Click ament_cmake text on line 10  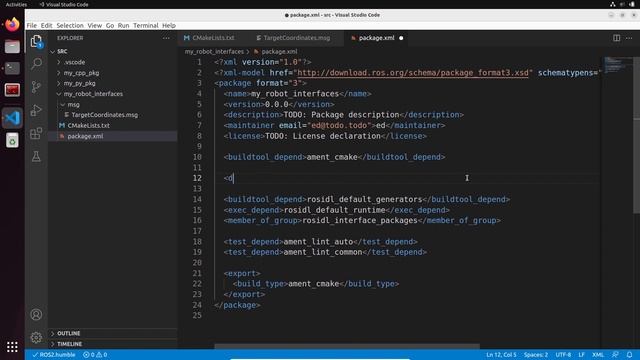coord(332,157)
